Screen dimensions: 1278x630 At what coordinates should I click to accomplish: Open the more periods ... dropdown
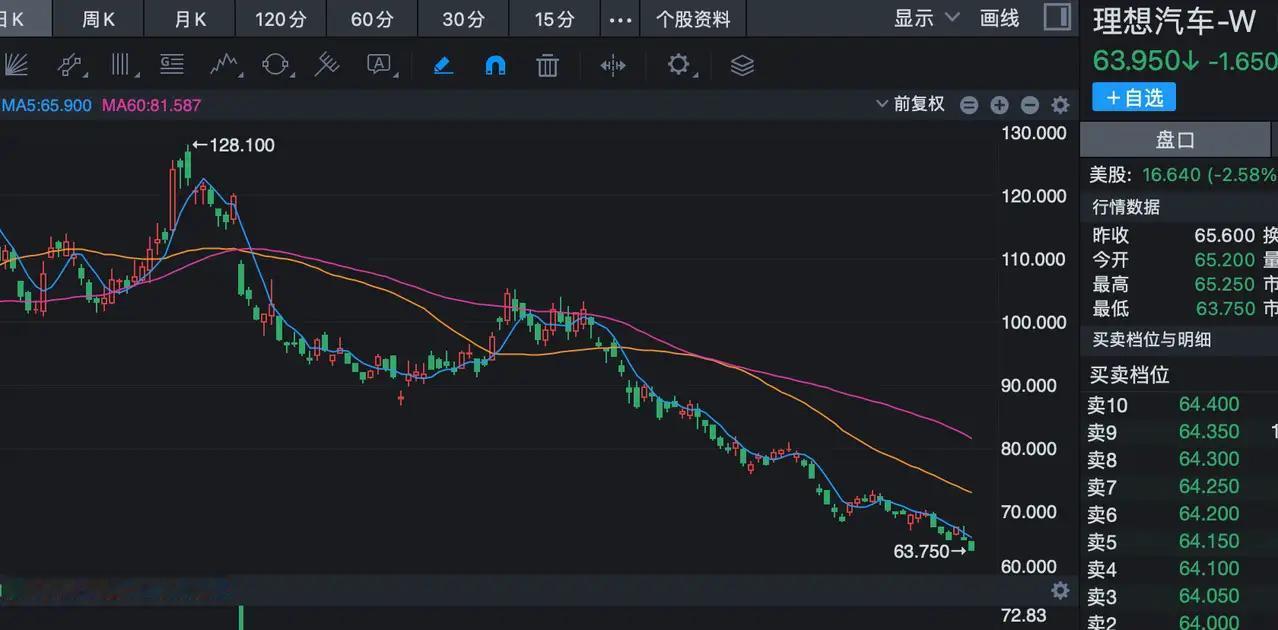click(x=620, y=18)
